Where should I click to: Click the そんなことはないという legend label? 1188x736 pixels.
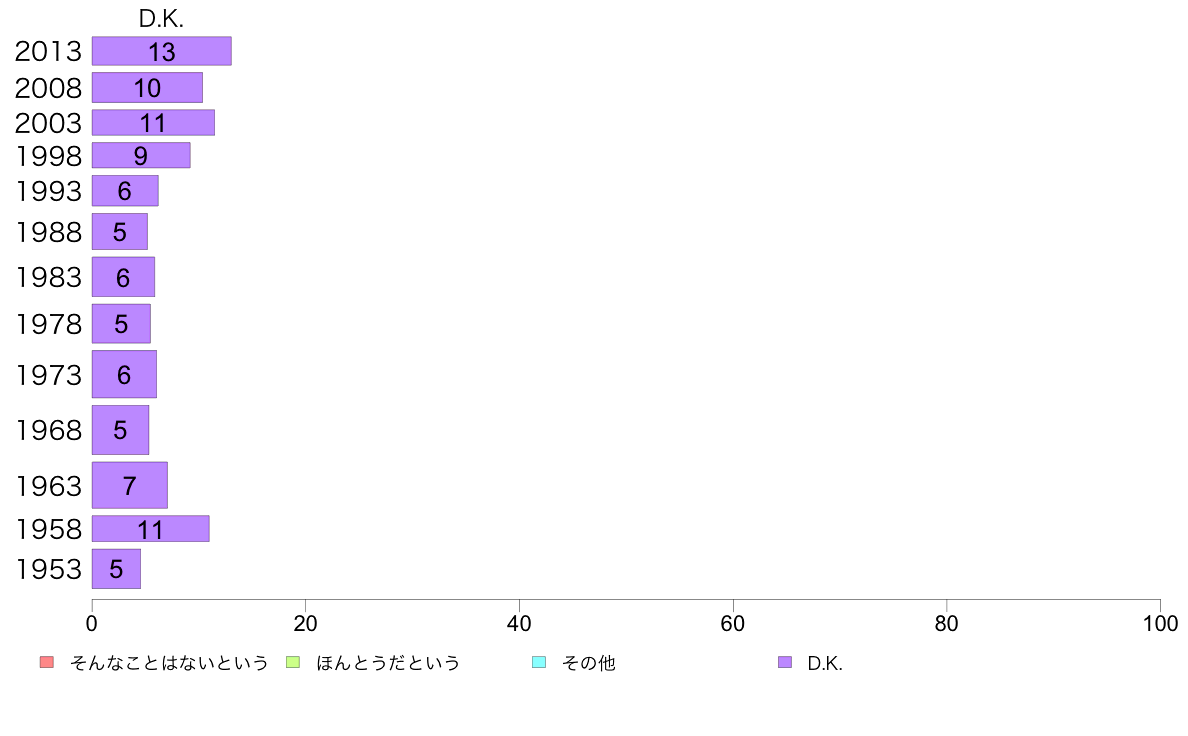(169, 663)
